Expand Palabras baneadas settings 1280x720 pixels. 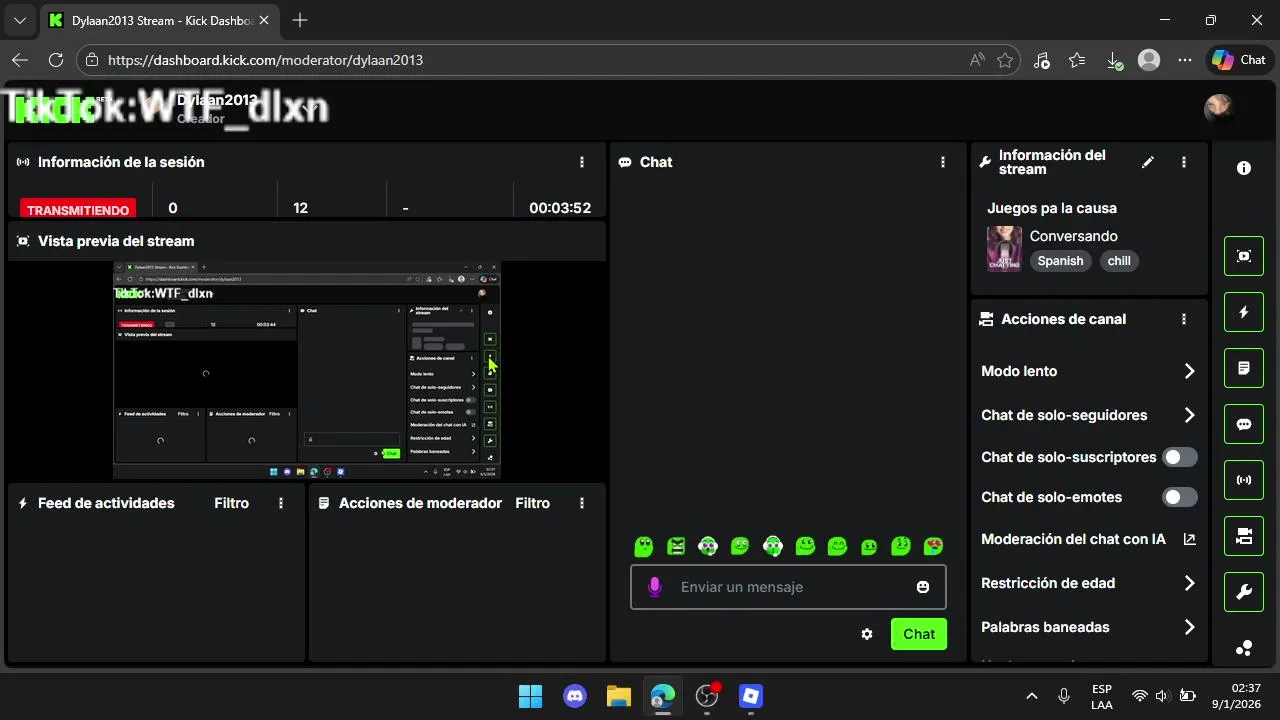(1189, 627)
